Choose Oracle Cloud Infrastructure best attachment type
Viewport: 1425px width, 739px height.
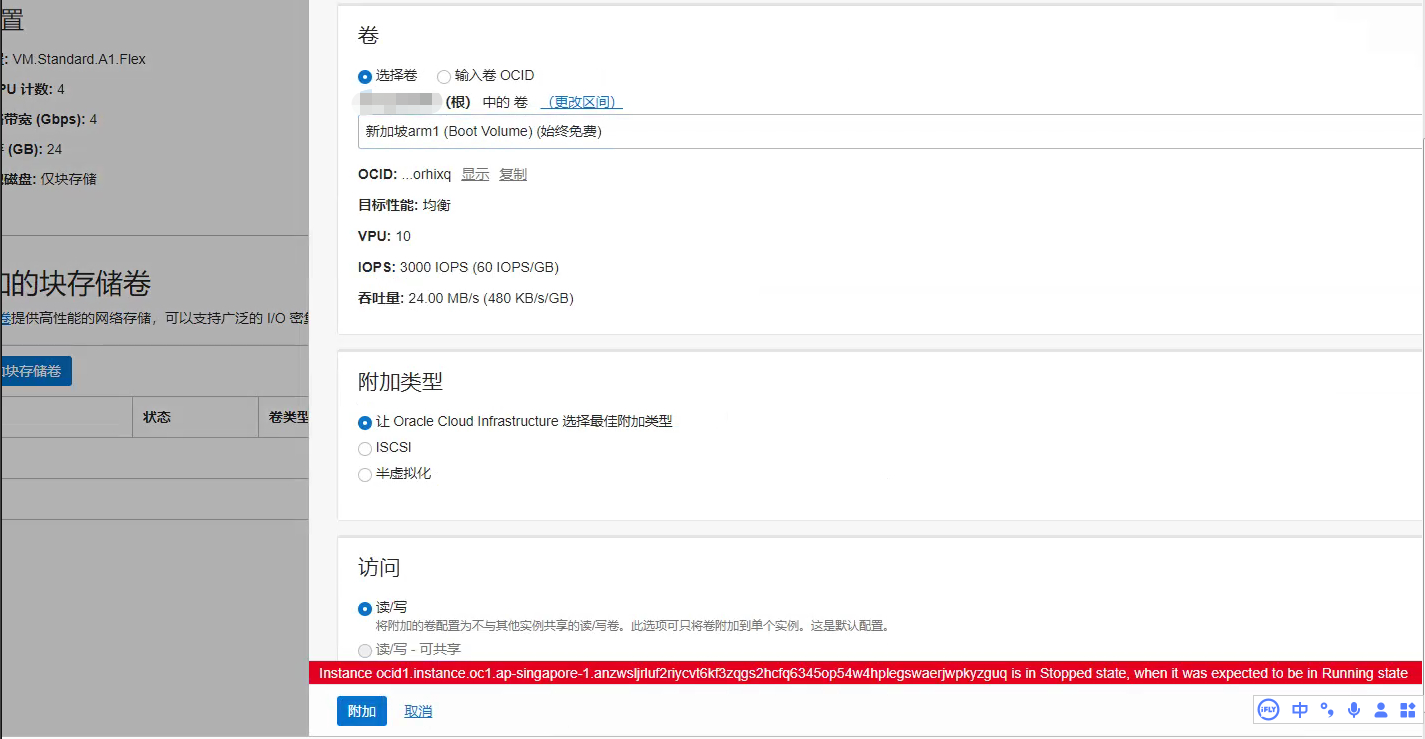[x=365, y=422]
